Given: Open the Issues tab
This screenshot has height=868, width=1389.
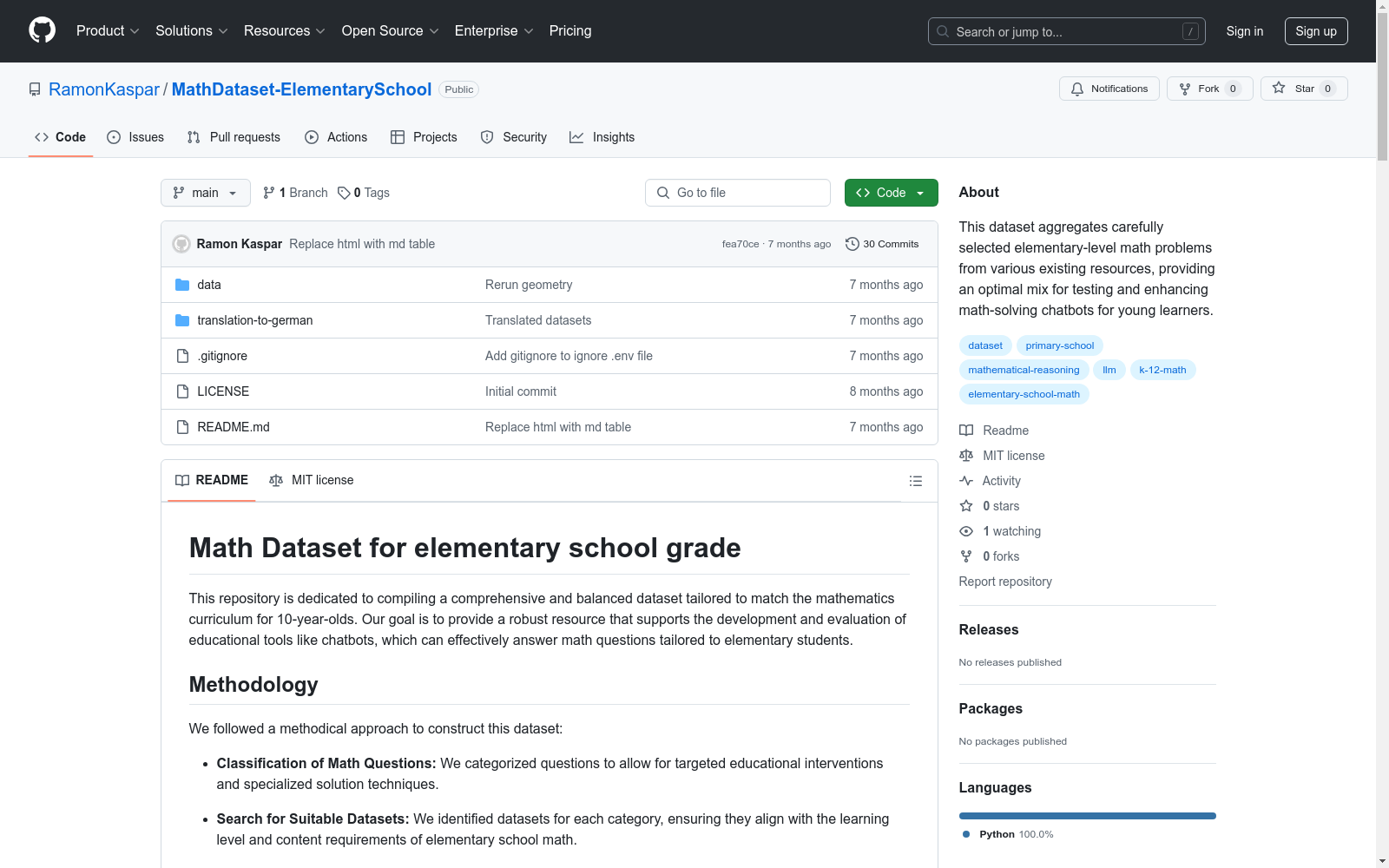Looking at the screenshot, I should tap(135, 137).
